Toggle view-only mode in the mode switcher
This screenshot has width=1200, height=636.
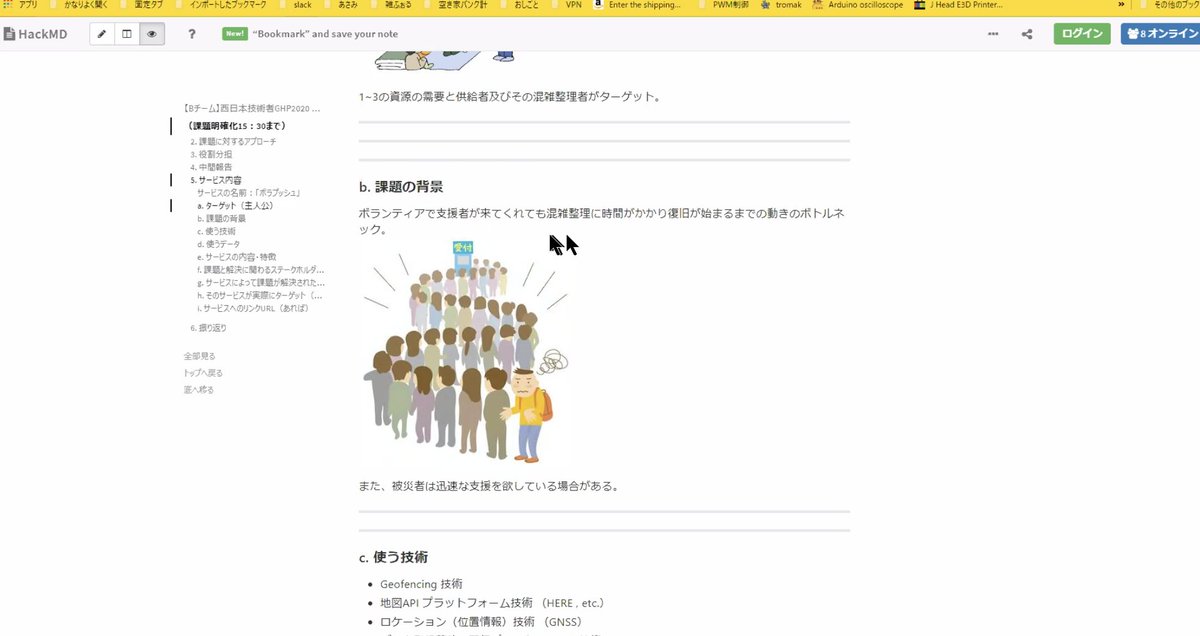click(x=150, y=33)
